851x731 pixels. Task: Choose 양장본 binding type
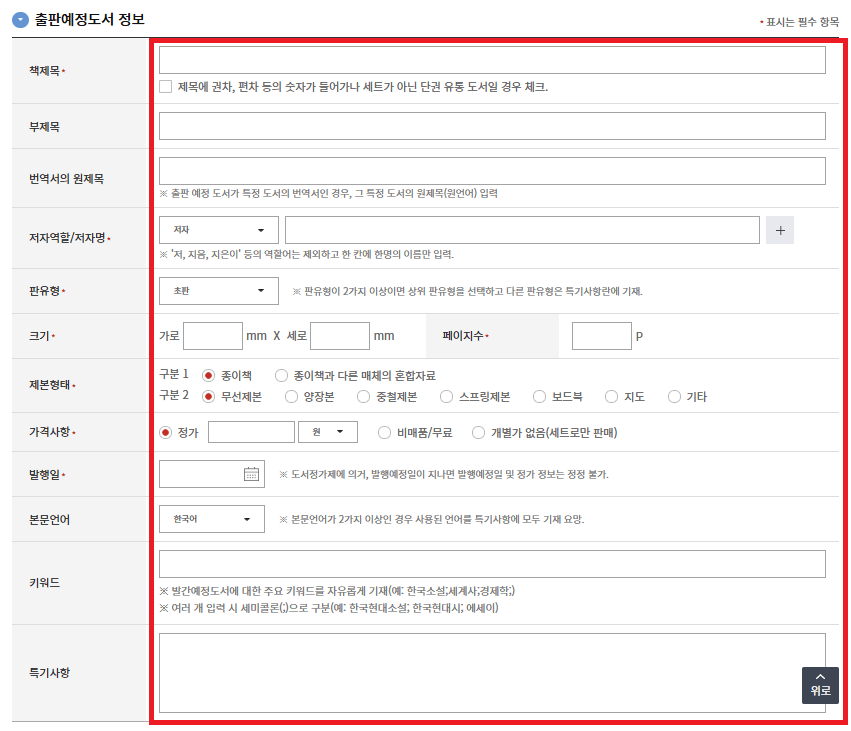(291, 397)
